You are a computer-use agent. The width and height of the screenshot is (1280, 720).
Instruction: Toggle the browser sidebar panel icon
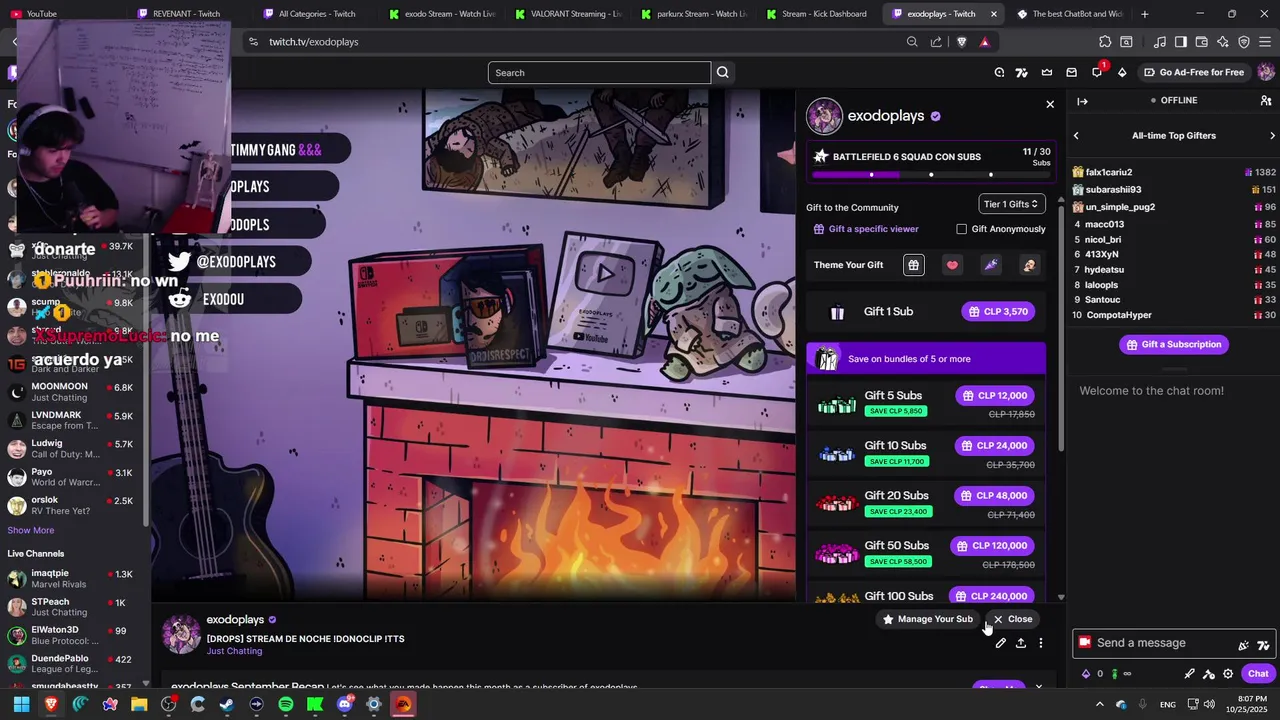click(1181, 42)
